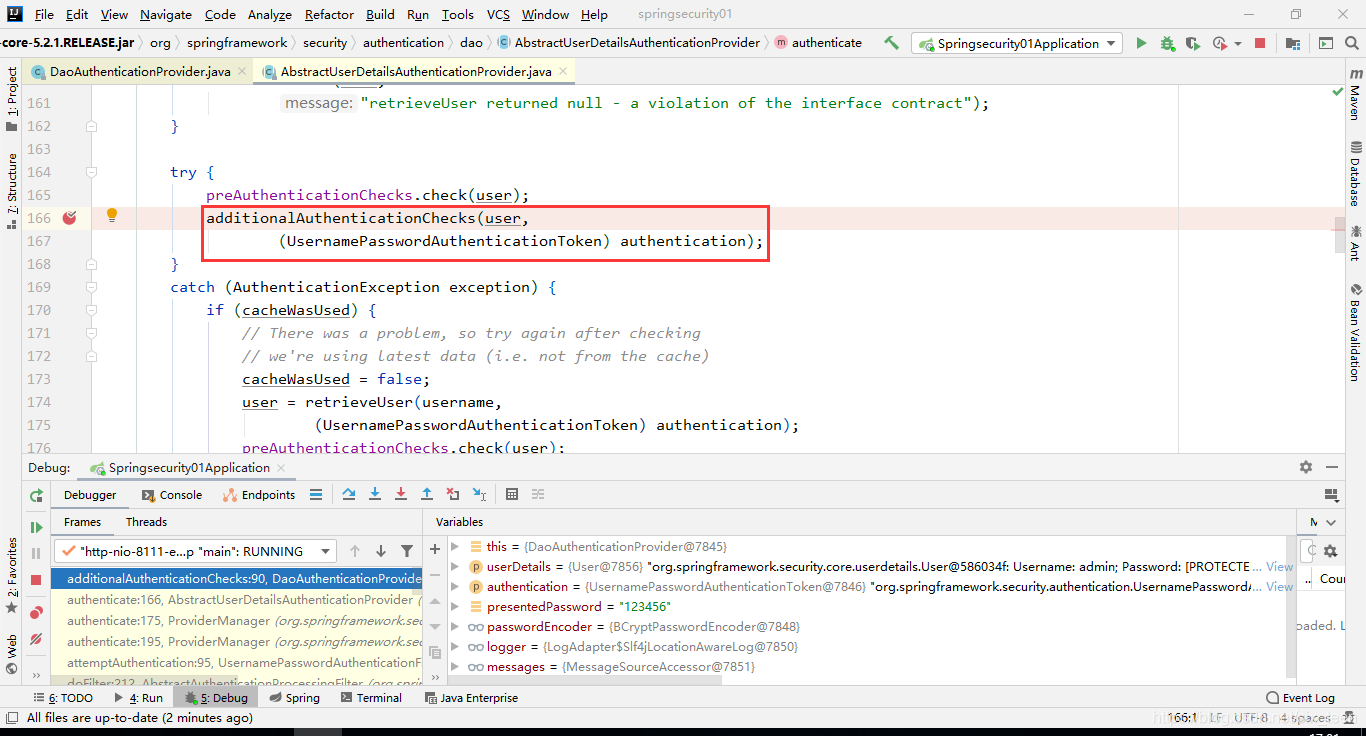Click the Step Over arrow icon
The image size is (1366, 736).
tap(349, 494)
